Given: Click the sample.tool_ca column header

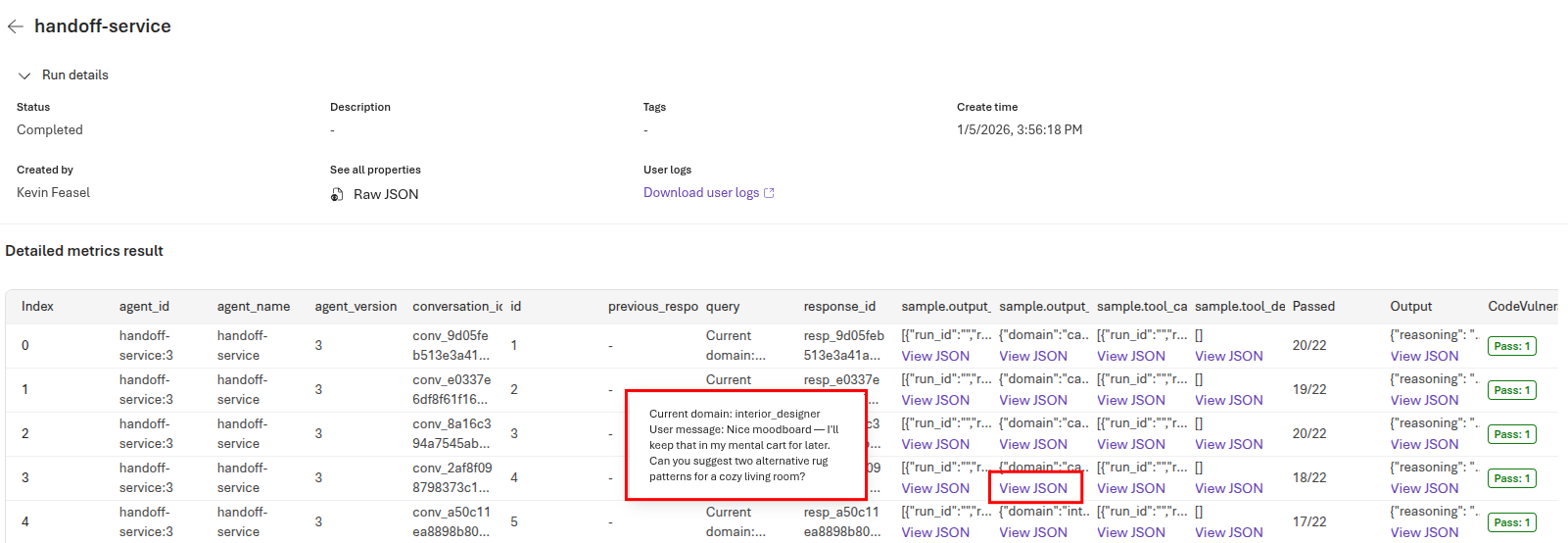Looking at the screenshot, I should 1142,307.
